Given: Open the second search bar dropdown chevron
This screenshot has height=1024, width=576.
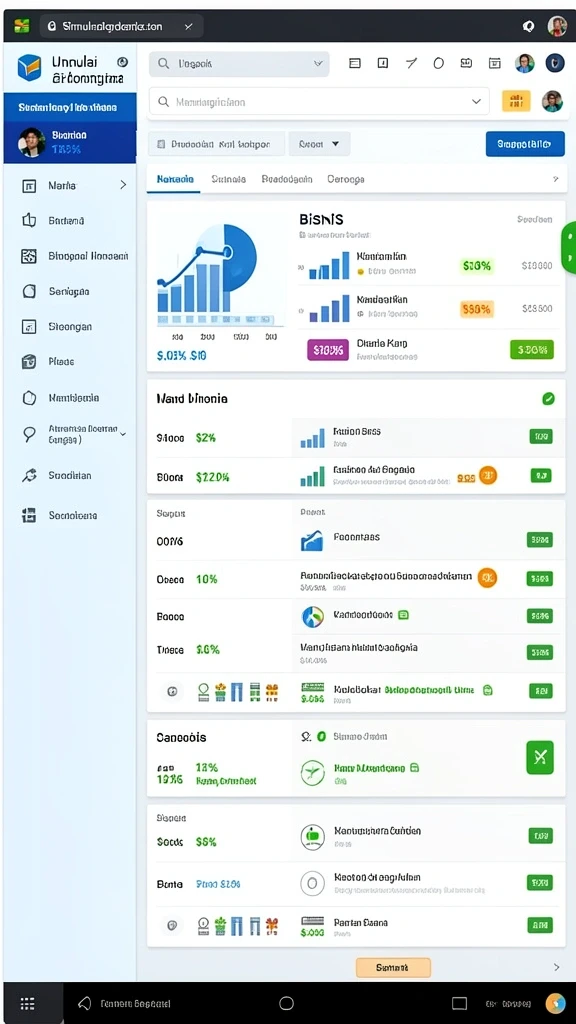Looking at the screenshot, I should pyautogui.click(x=476, y=102).
